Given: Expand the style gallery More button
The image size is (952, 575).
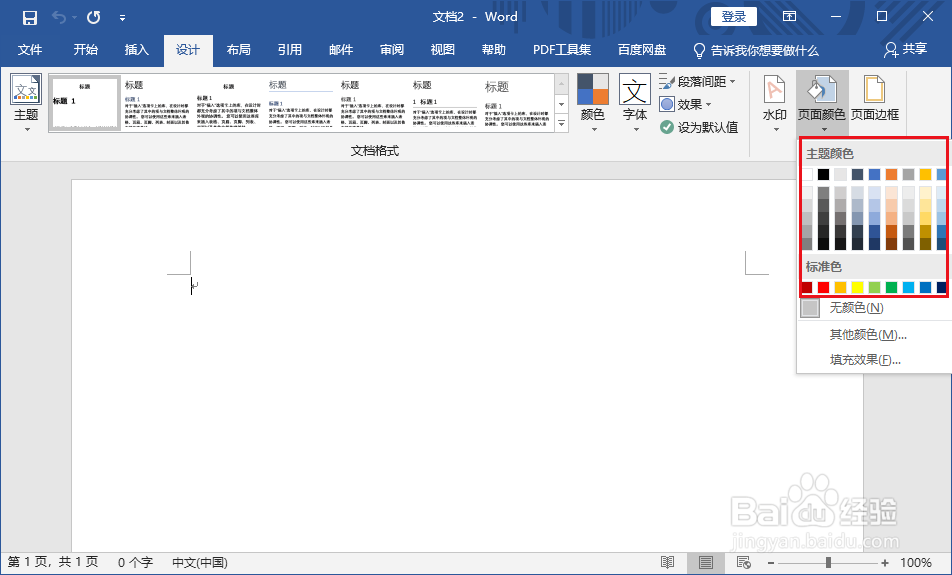Looking at the screenshot, I should click(562, 123).
